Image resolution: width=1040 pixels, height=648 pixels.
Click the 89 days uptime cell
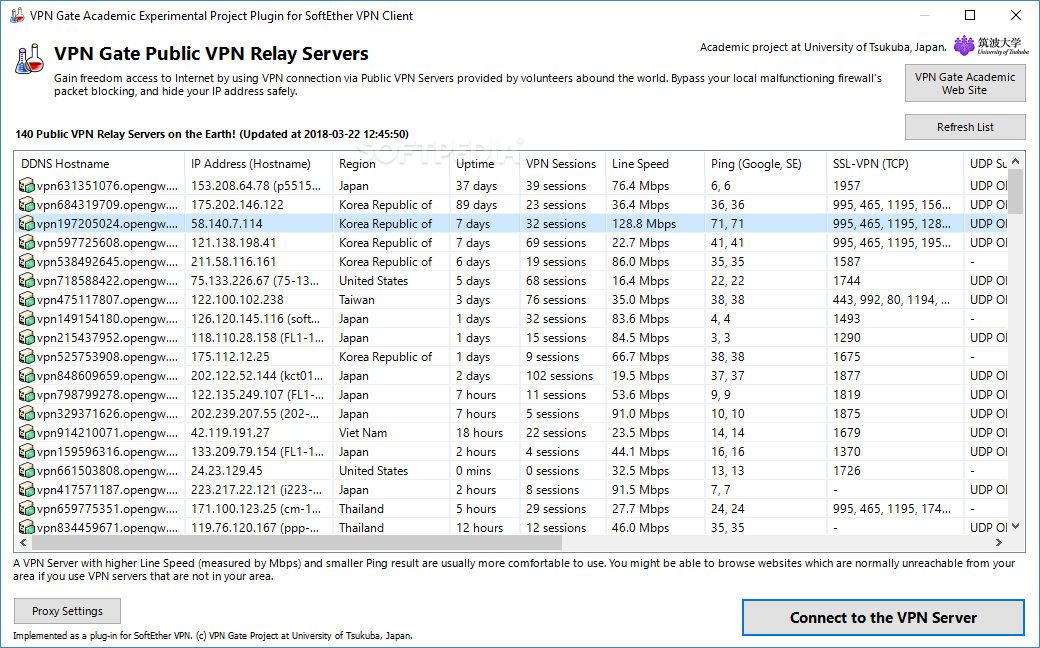click(x=476, y=205)
